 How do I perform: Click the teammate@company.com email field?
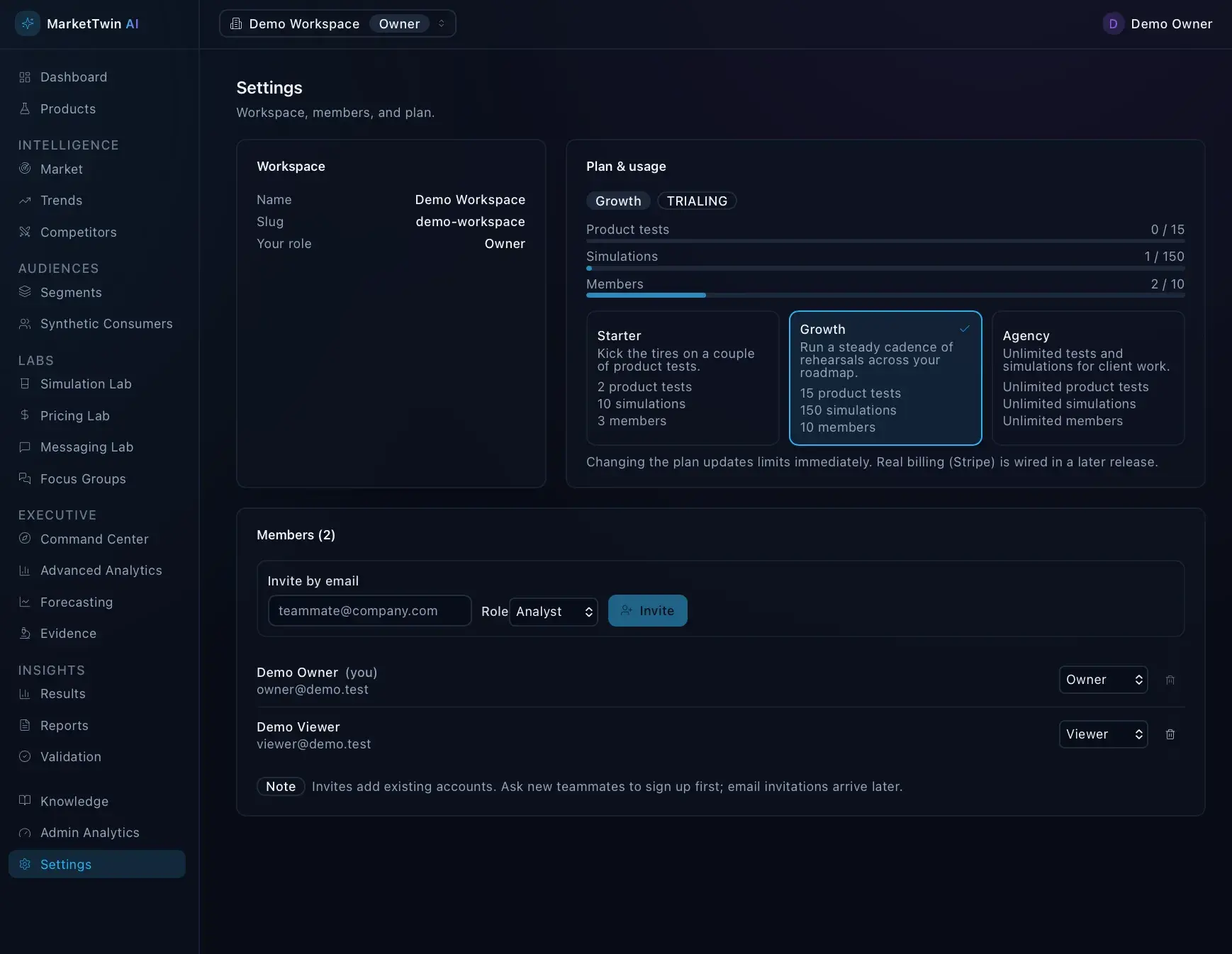coord(370,610)
